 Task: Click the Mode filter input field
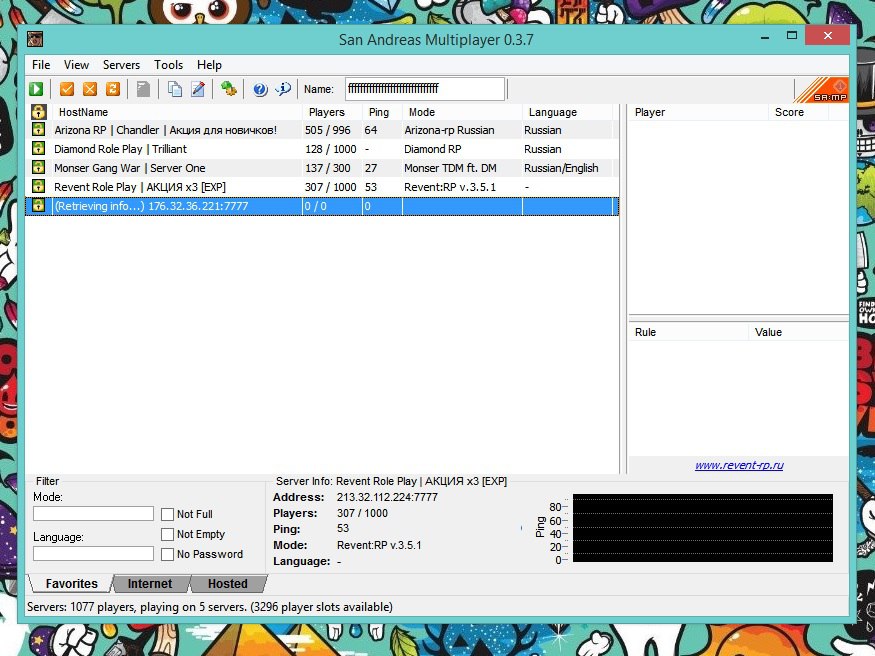[x=93, y=513]
